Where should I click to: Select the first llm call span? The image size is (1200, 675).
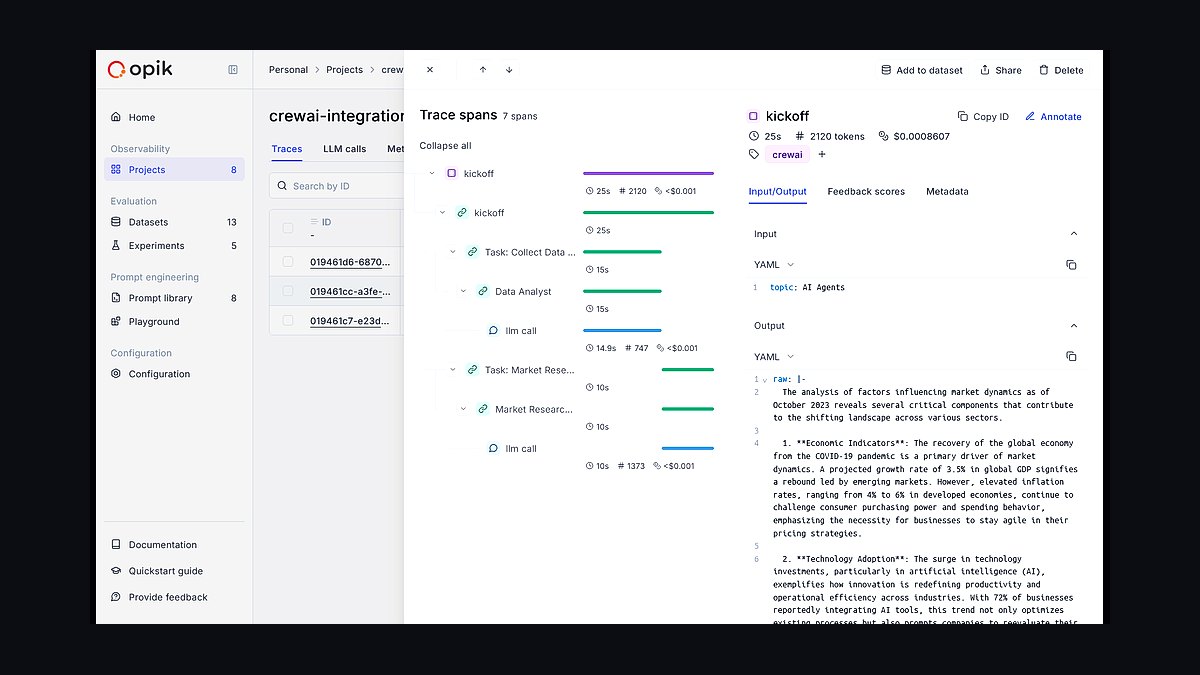click(521, 331)
